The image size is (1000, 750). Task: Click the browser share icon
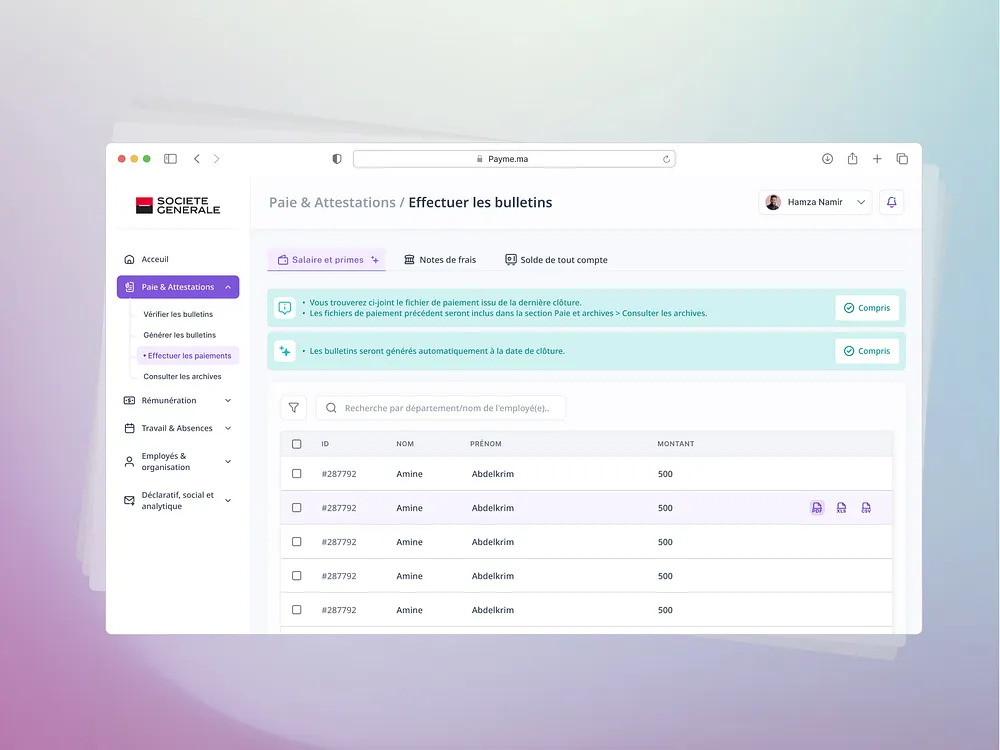tap(853, 158)
